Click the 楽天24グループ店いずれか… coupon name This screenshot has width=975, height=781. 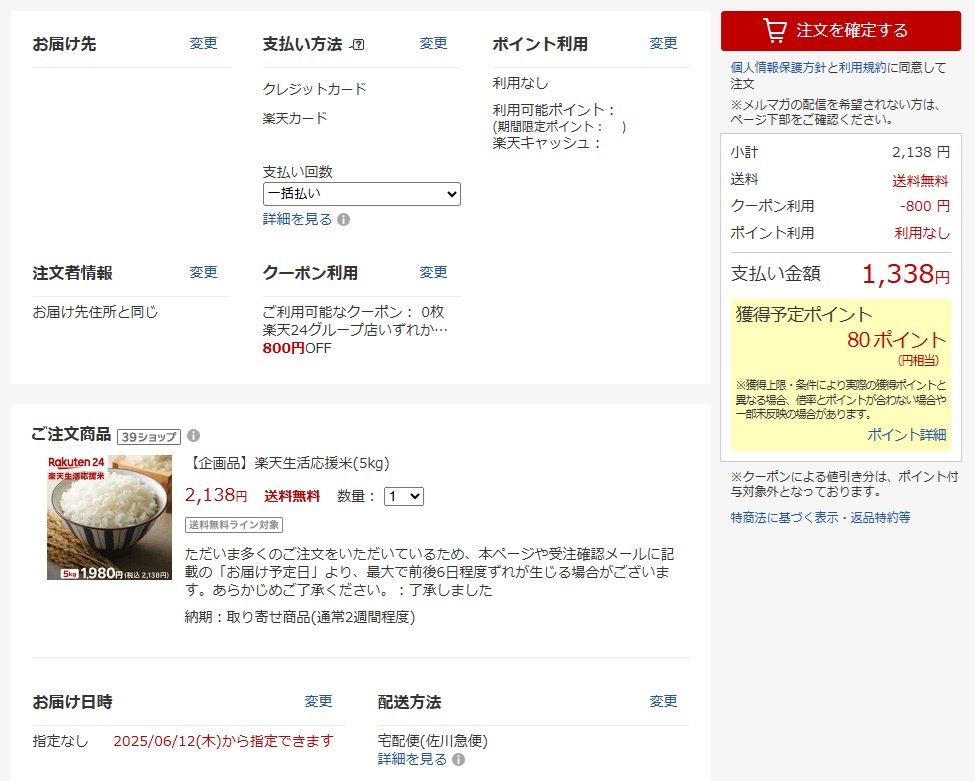pyautogui.click(x=355, y=330)
